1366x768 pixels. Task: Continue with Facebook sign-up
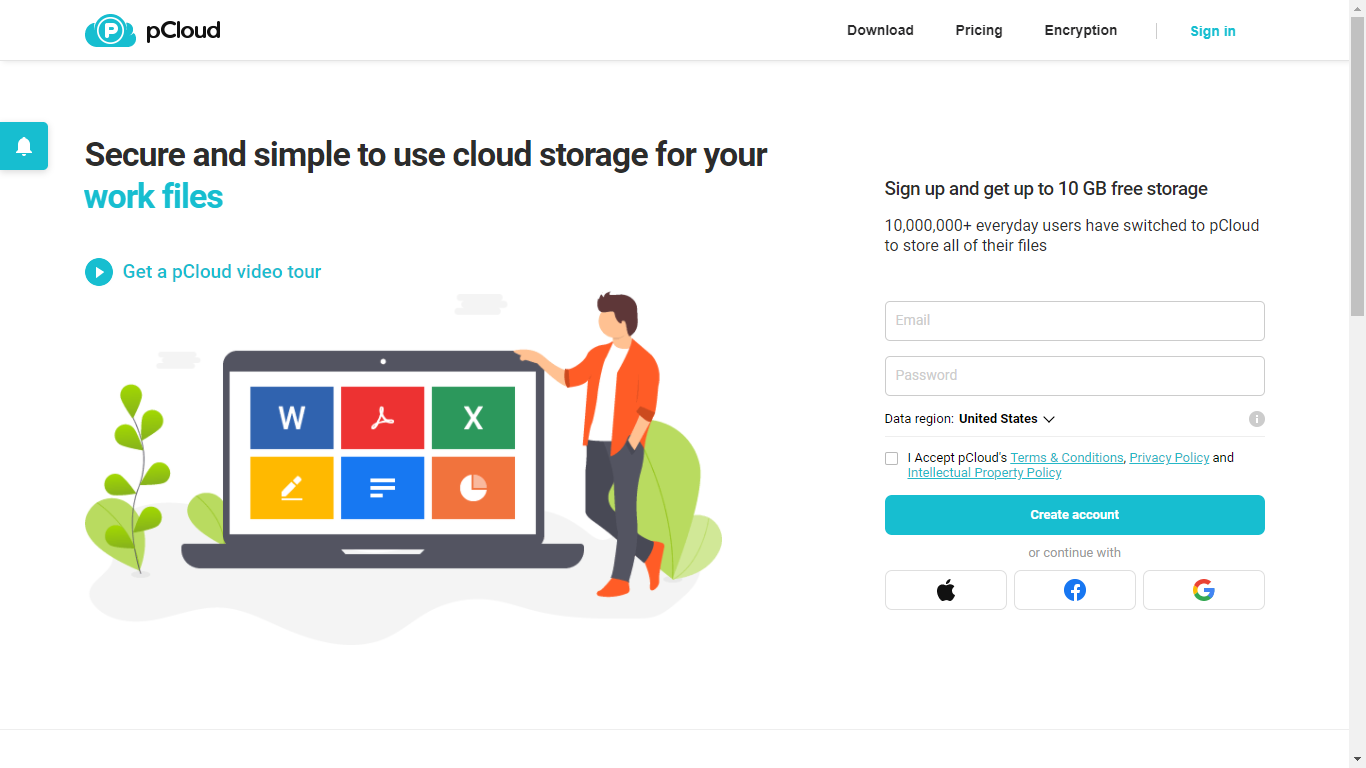coord(1075,590)
